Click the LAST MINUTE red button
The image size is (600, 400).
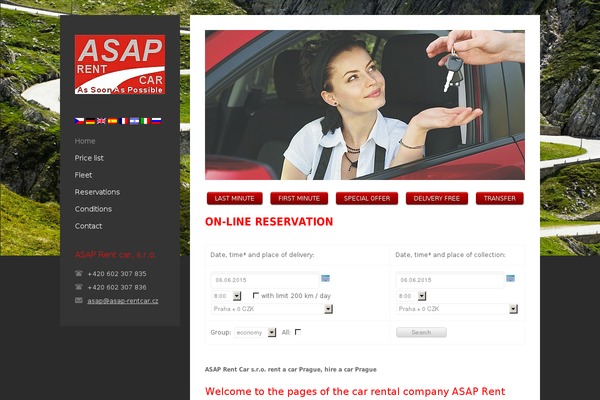click(235, 198)
